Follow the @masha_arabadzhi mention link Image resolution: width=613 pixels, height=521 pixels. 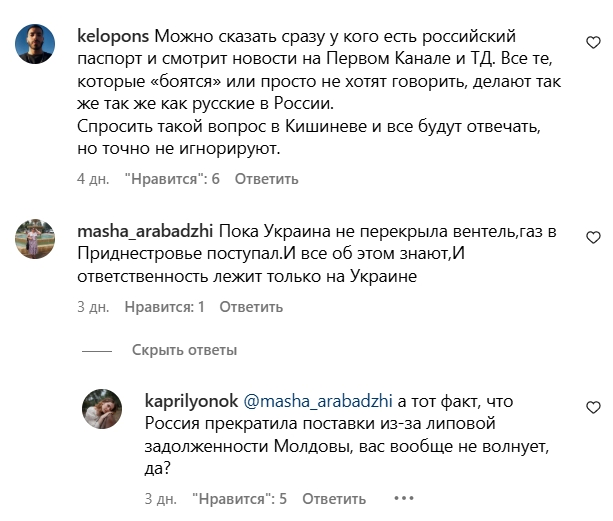[318, 401]
